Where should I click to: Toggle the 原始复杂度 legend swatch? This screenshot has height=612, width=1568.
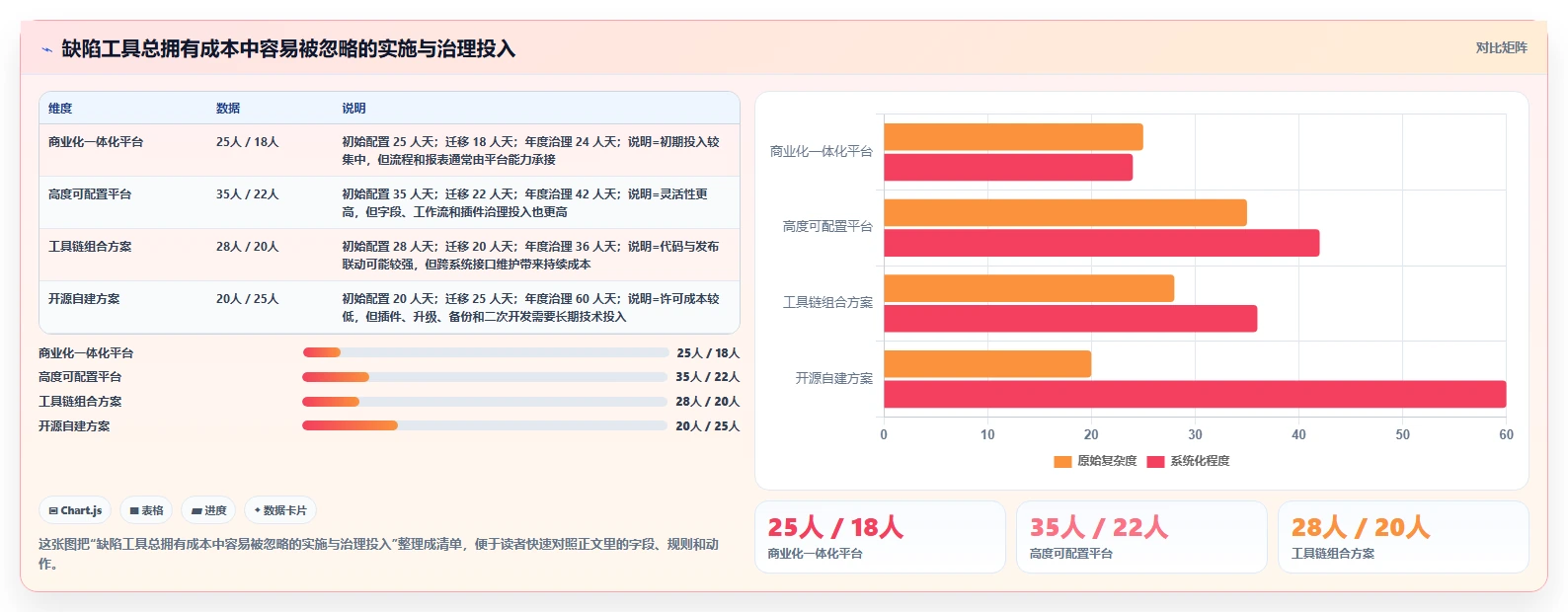coord(1062,461)
